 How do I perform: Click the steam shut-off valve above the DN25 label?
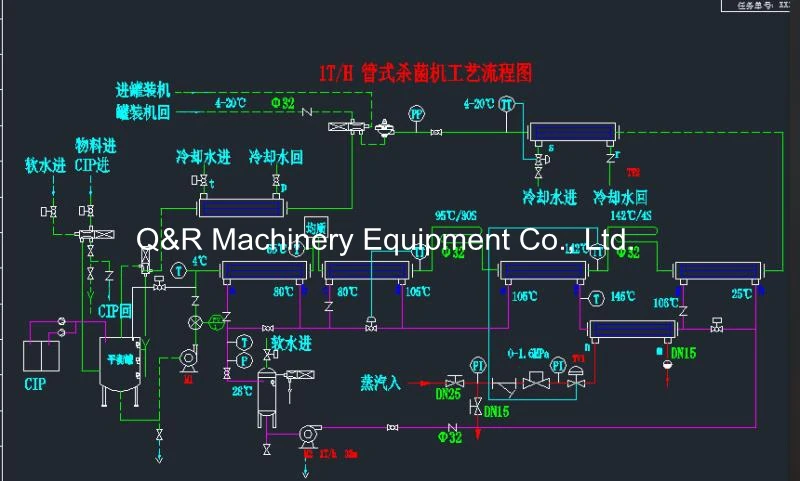454,381
